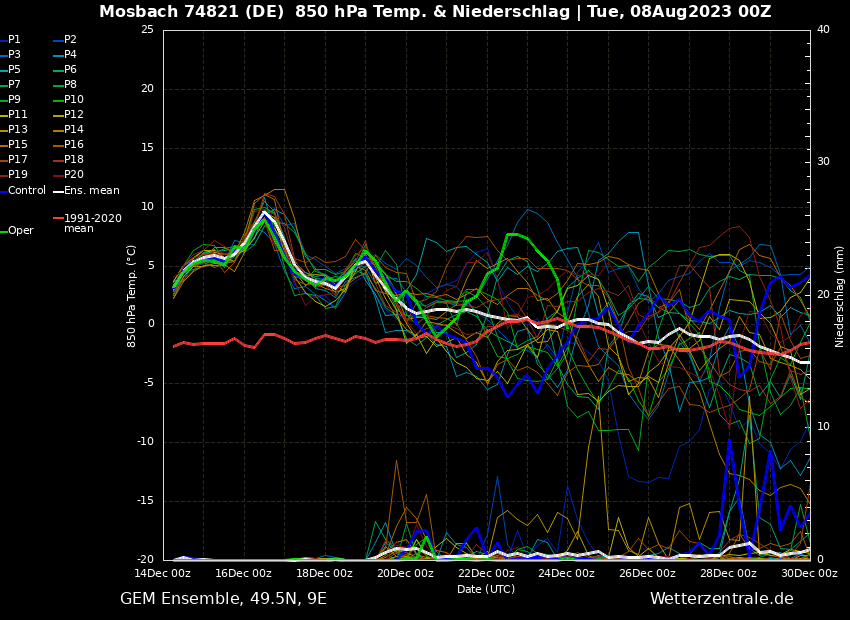This screenshot has height=620, width=850.
Task: Select the P2 legend entry
Action: click(70, 40)
